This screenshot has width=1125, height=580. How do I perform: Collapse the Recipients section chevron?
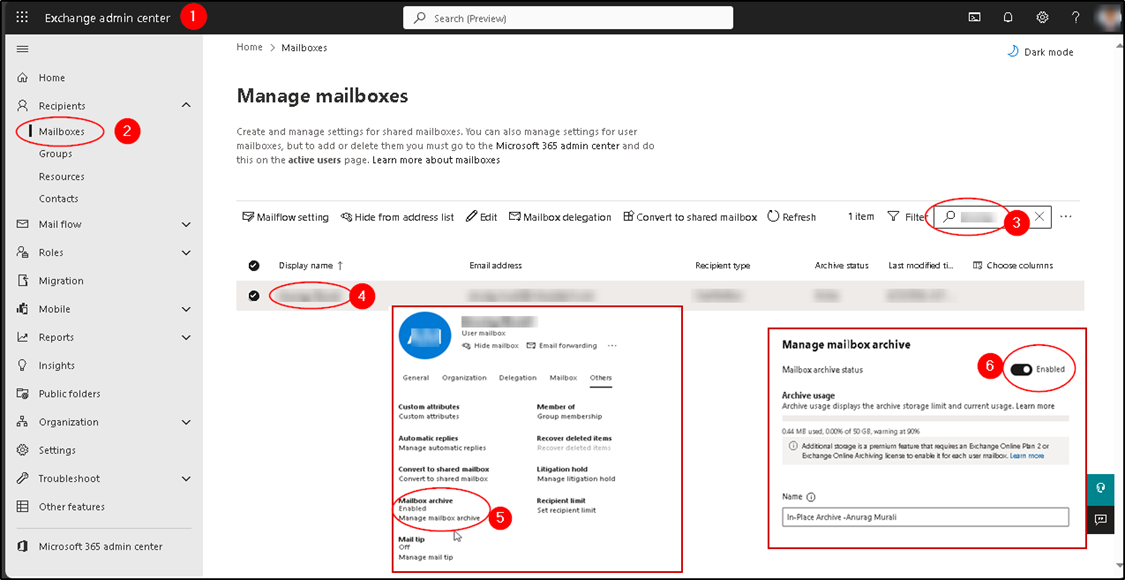(187, 106)
